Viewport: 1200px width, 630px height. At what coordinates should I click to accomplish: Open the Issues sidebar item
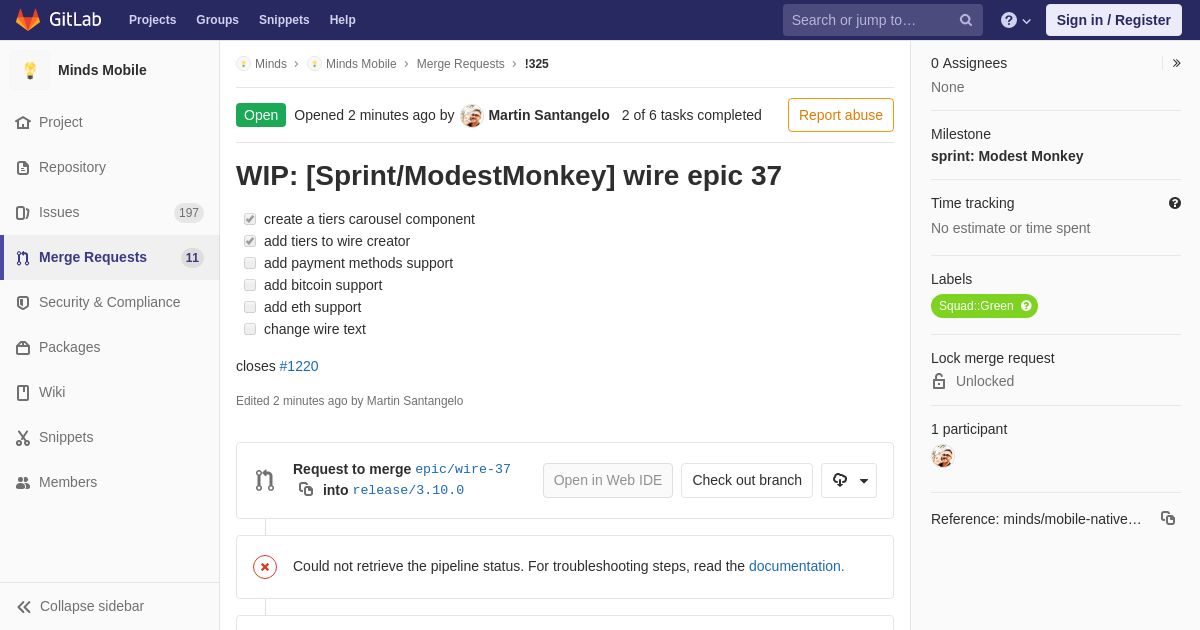tap(59, 212)
